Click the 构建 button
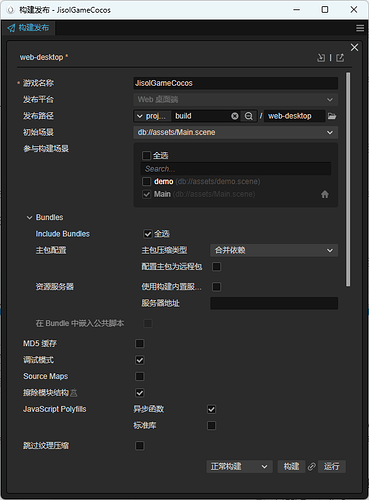 (291, 466)
